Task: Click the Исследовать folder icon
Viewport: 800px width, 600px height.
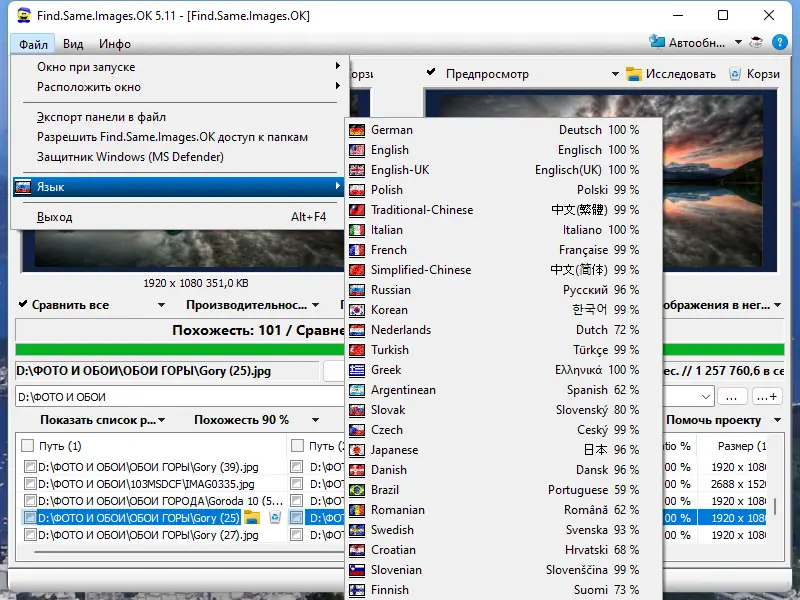Action: pyautogui.click(x=633, y=74)
